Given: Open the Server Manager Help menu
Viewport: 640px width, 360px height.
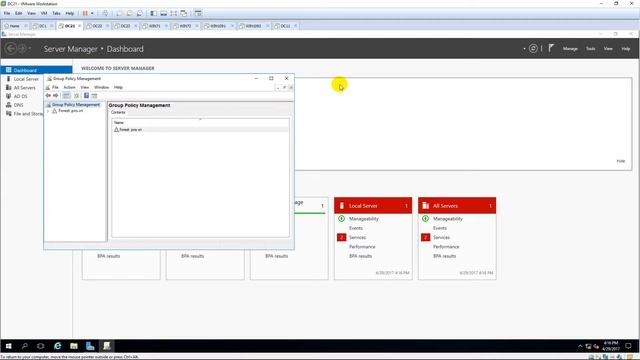Looking at the screenshot, I should (x=626, y=49).
